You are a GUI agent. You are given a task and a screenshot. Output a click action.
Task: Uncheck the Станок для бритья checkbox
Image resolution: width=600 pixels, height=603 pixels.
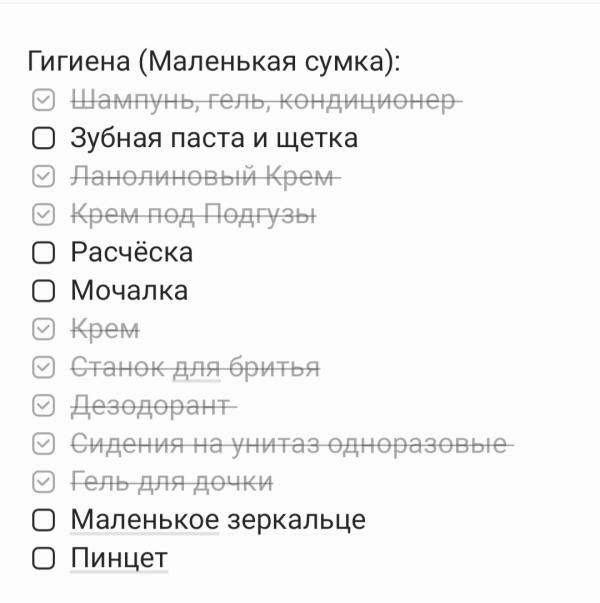point(43,367)
